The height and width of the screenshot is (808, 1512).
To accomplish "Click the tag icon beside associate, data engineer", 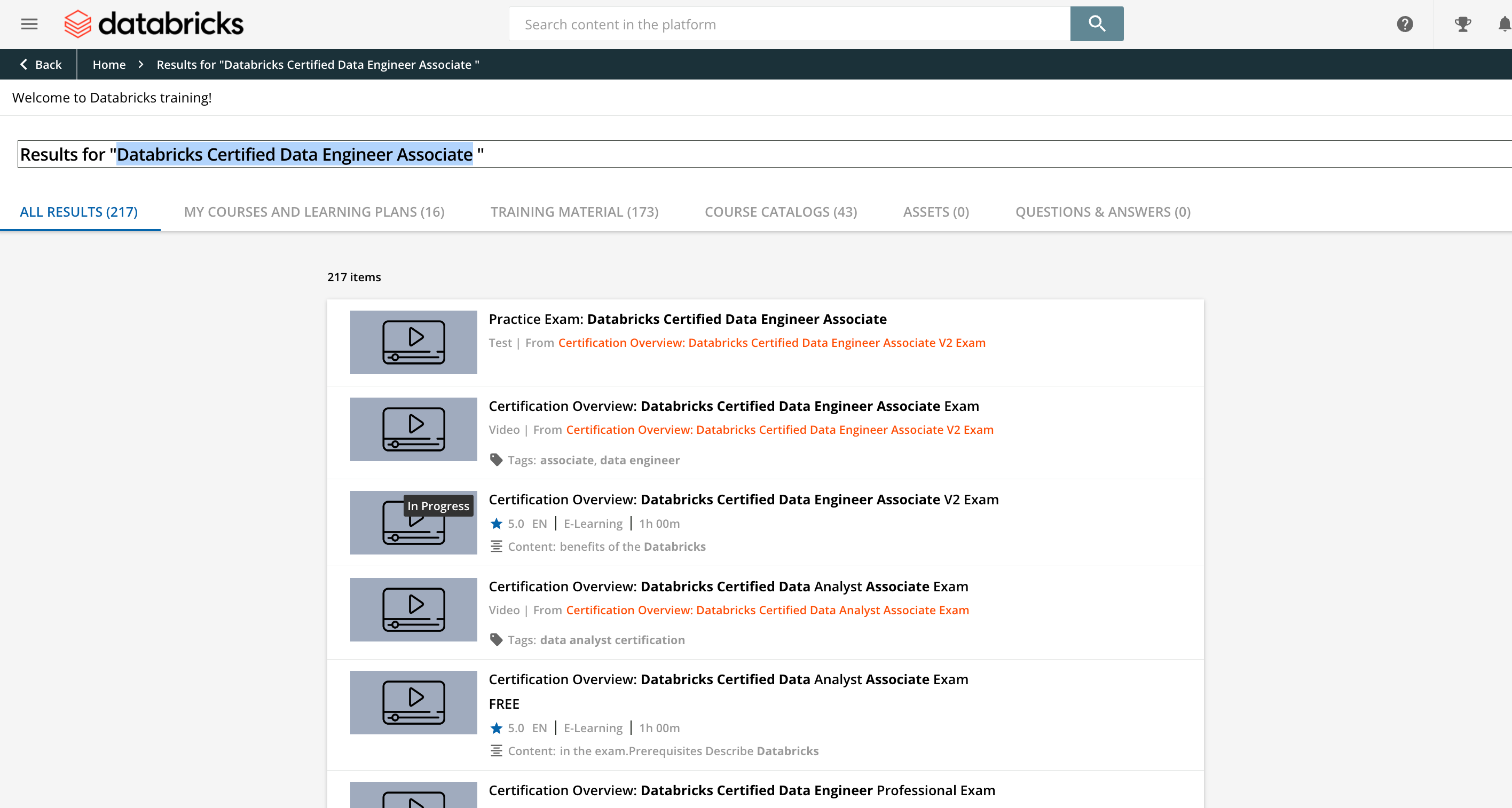I will (x=496, y=460).
